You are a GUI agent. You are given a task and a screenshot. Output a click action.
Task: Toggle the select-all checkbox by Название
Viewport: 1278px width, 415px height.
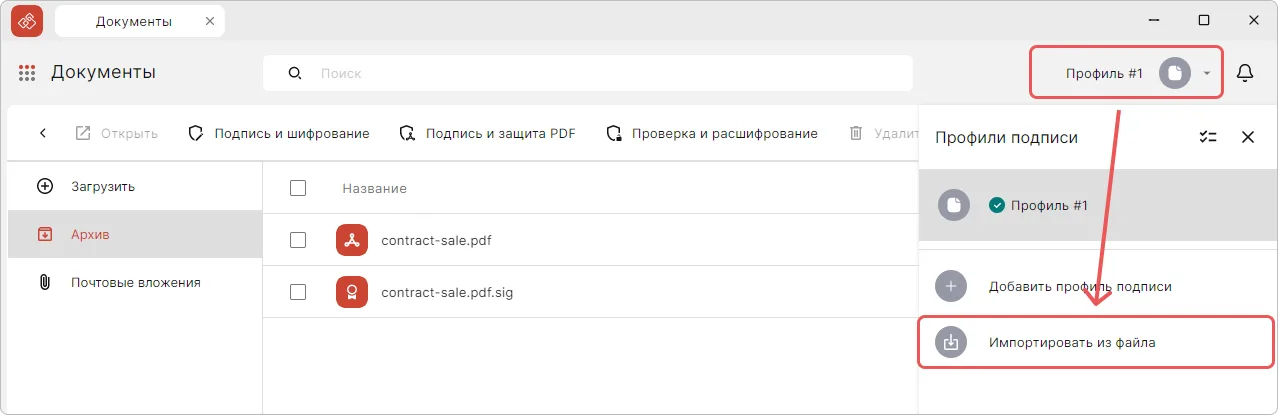click(x=297, y=188)
